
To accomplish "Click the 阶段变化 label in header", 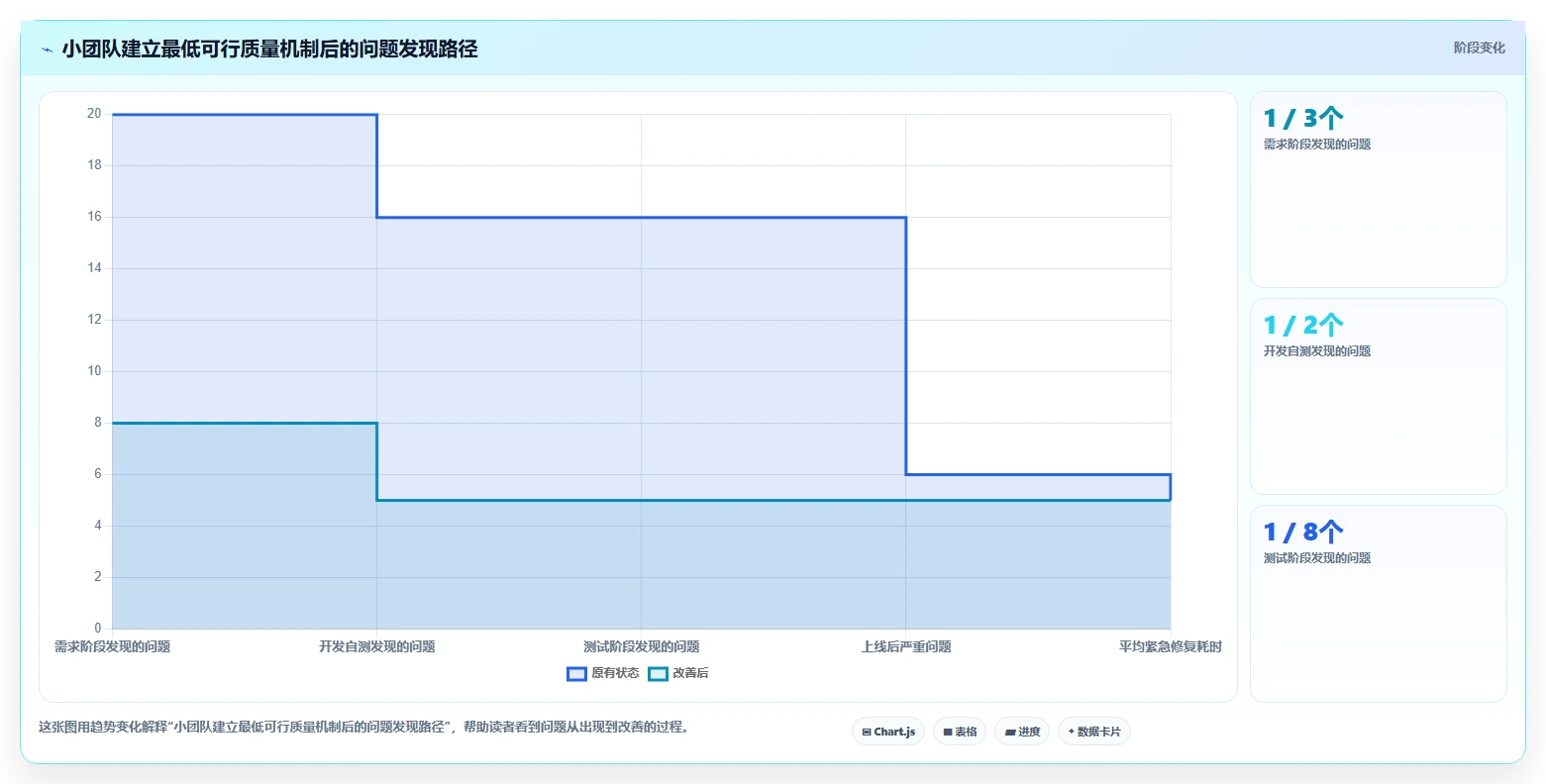I will click(x=1479, y=48).
